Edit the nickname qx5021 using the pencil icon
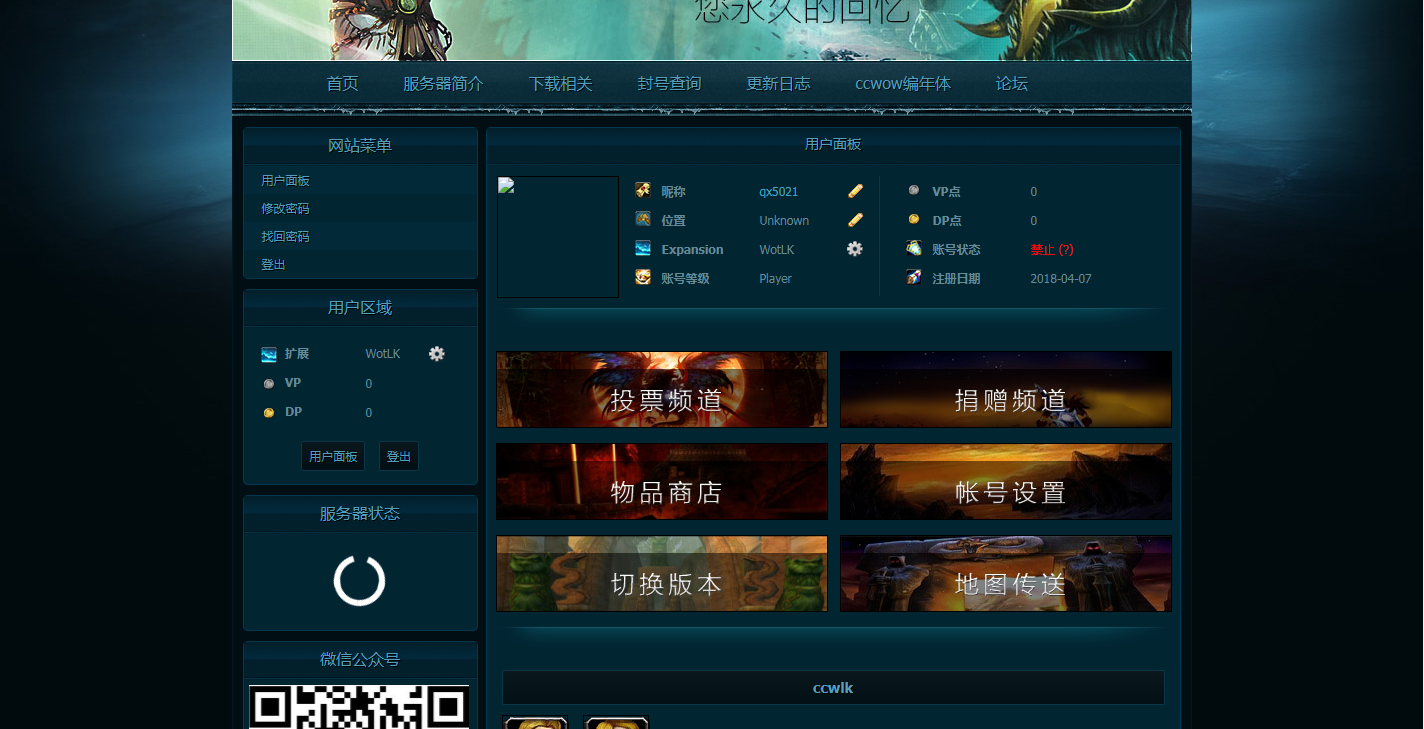Image resolution: width=1424 pixels, height=729 pixels. point(854,190)
